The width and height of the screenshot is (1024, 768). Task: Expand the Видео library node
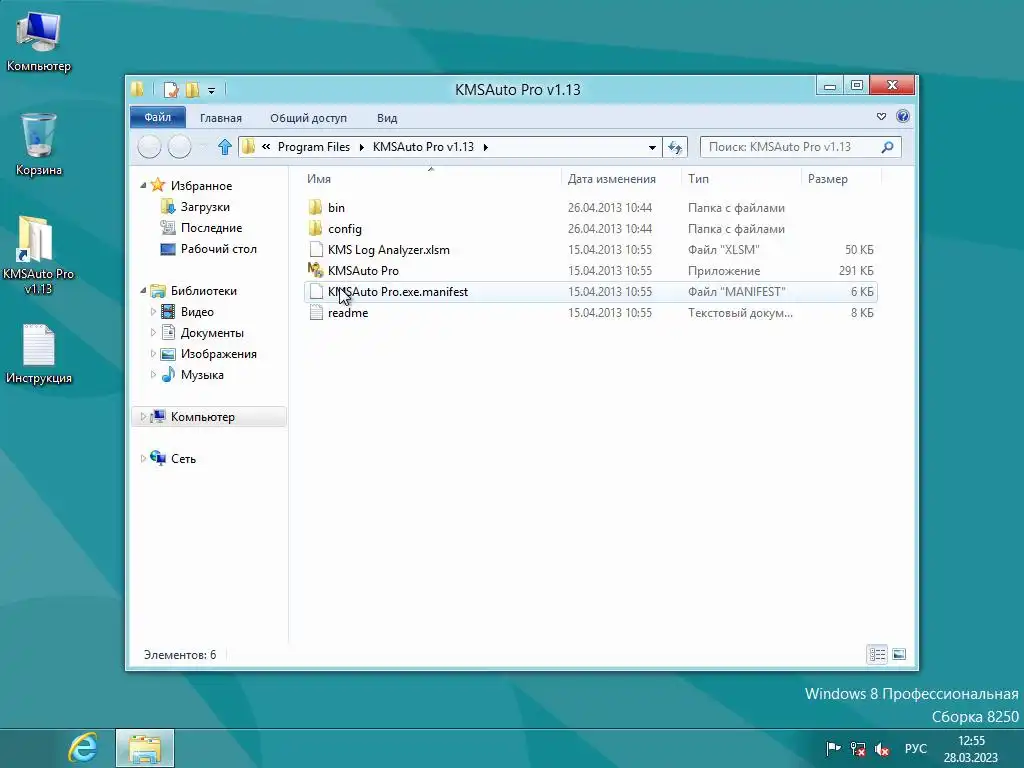[x=153, y=312]
